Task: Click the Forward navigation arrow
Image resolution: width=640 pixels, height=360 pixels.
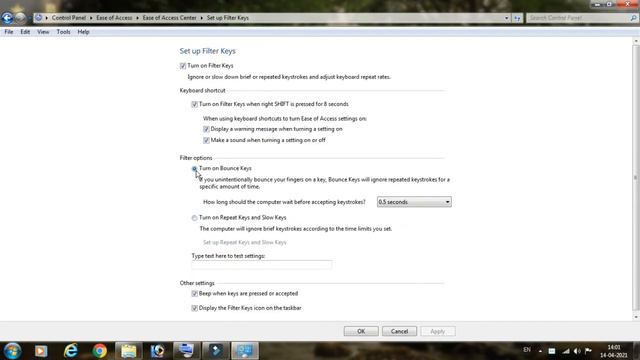Action: click(20, 18)
